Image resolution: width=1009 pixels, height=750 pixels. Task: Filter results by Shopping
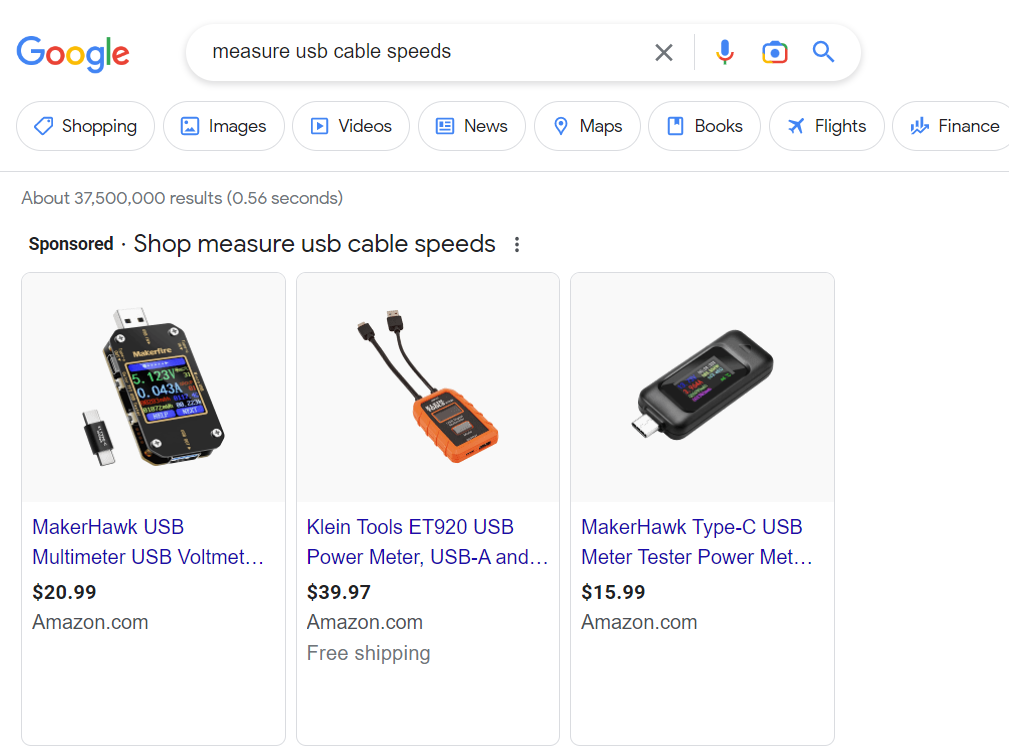pos(85,126)
